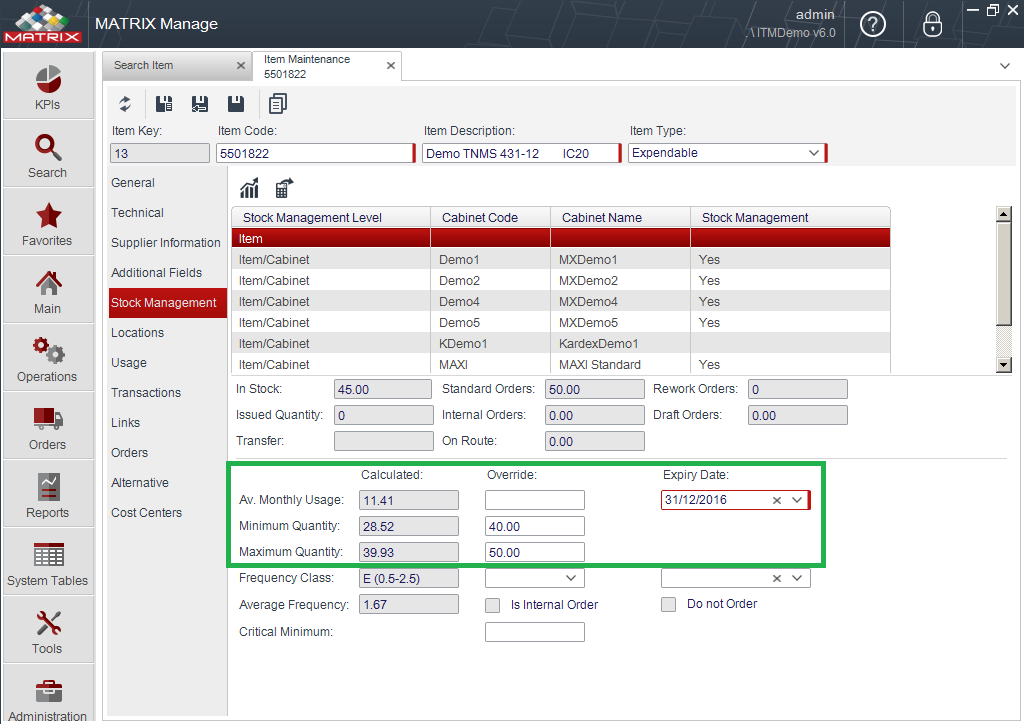Click the Maximum Quantity override field
This screenshot has width=1024, height=724.
pos(534,553)
